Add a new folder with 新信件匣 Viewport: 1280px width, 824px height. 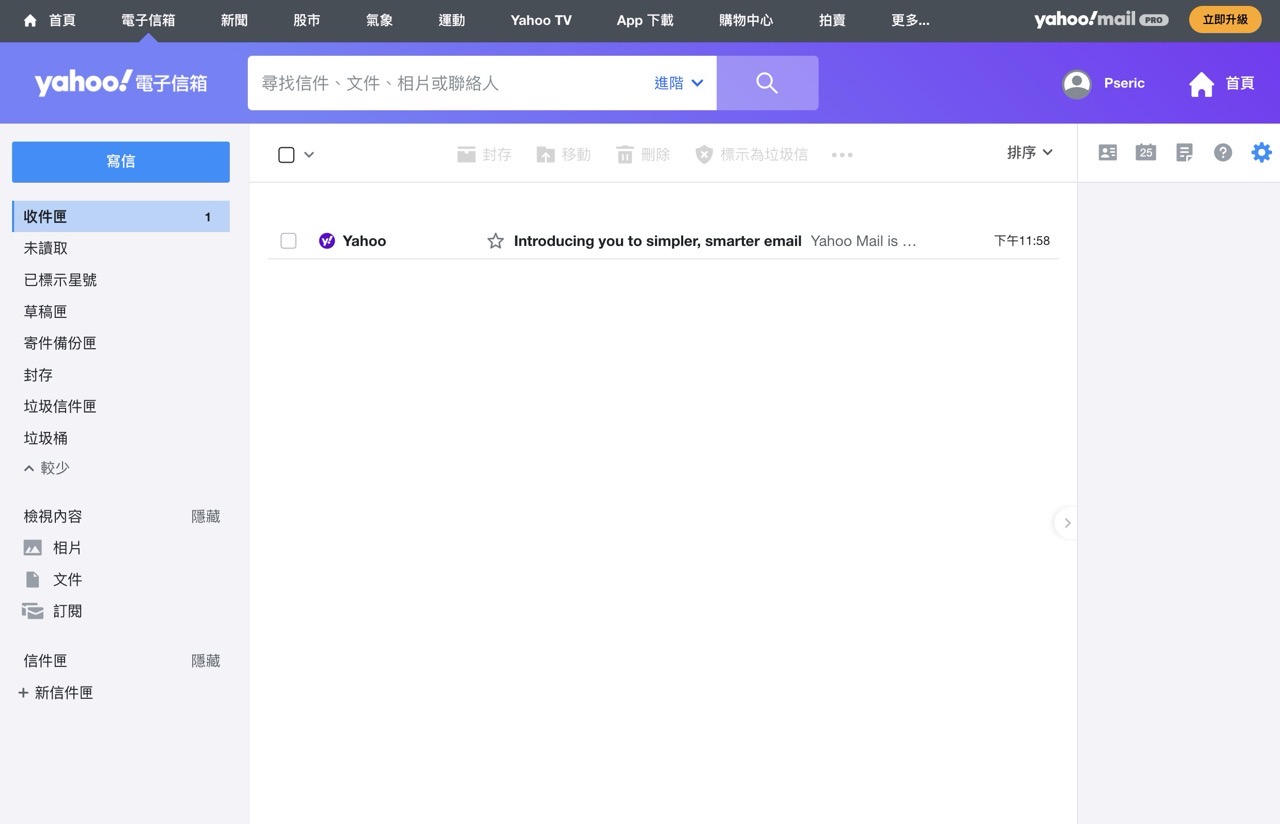click(56, 693)
